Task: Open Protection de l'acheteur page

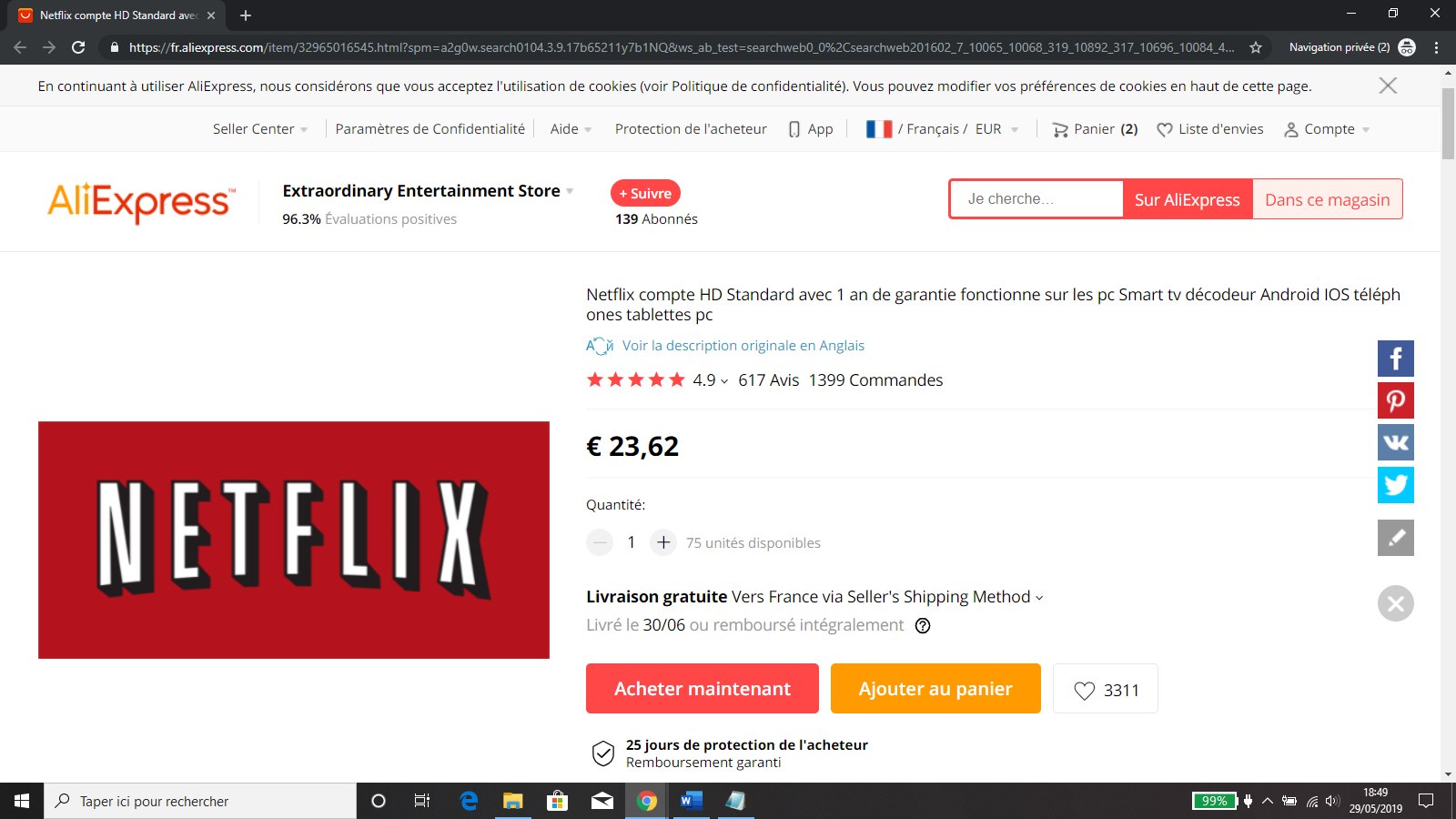Action: click(691, 129)
